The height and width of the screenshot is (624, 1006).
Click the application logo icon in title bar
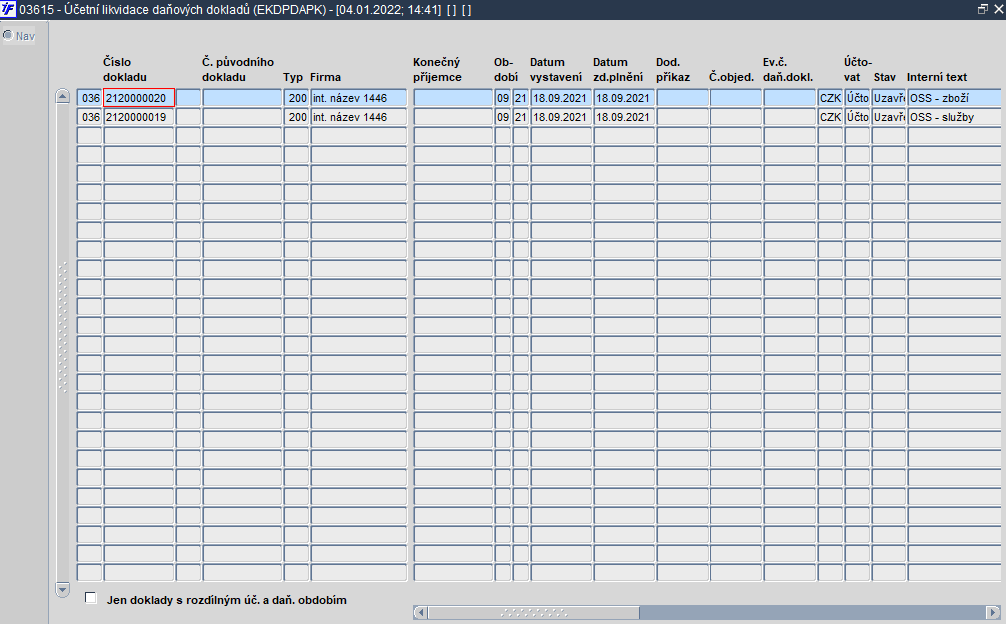(8, 9)
